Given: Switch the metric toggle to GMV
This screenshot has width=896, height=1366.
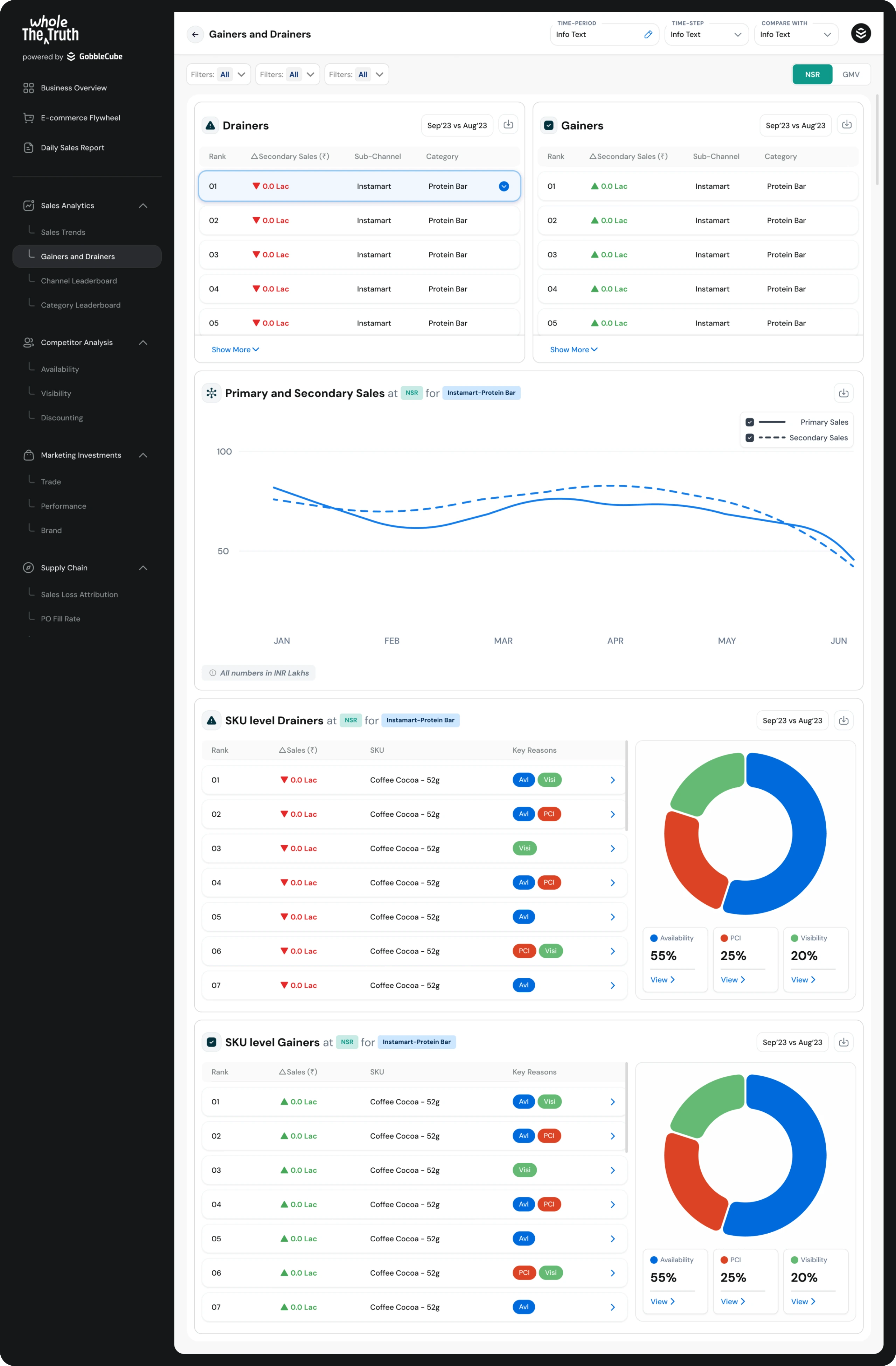Looking at the screenshot, I should tap(851, 75).
